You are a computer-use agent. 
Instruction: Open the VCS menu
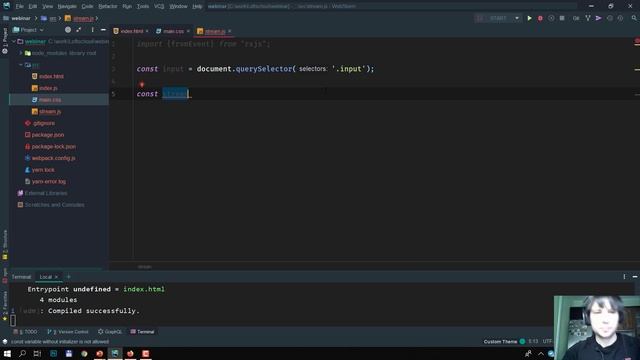click(159, 6)
